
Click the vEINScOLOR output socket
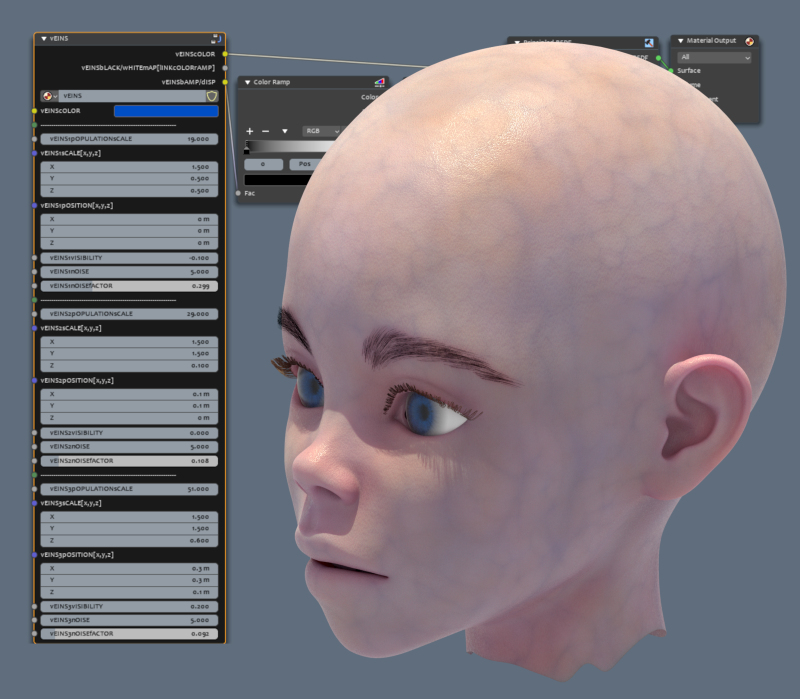pyautogui.click(x=225, y=54)
